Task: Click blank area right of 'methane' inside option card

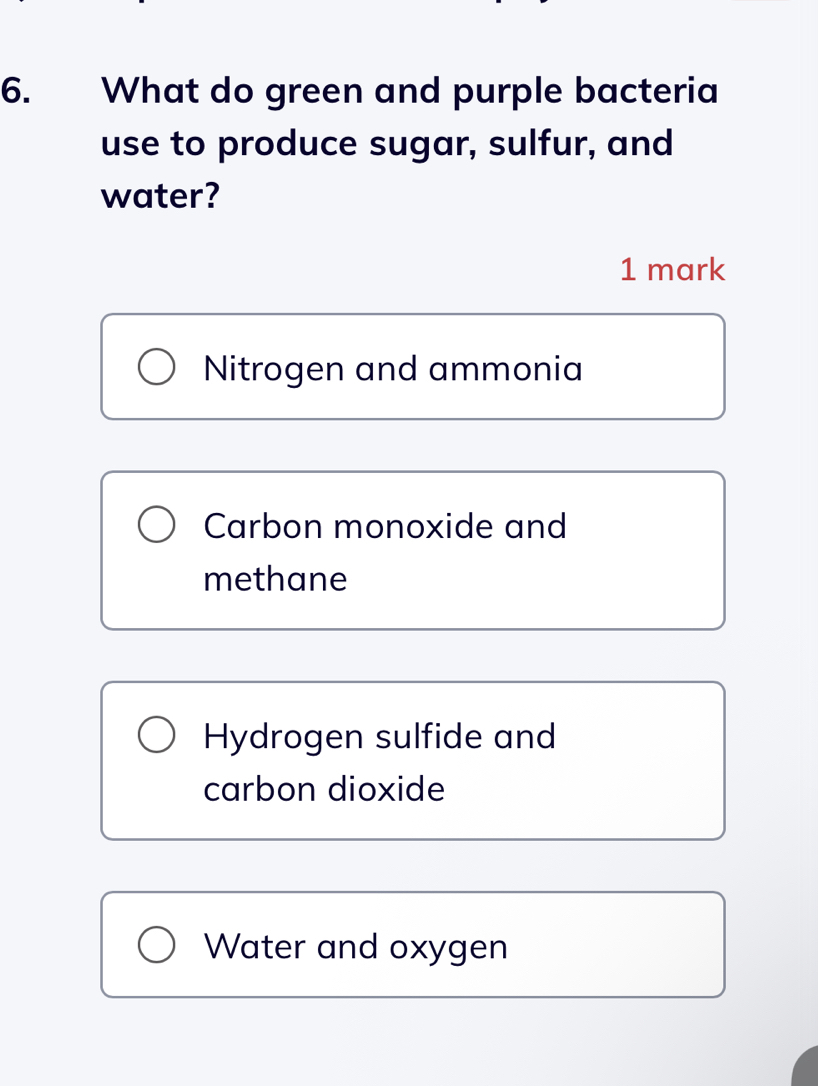Action: 530,580
